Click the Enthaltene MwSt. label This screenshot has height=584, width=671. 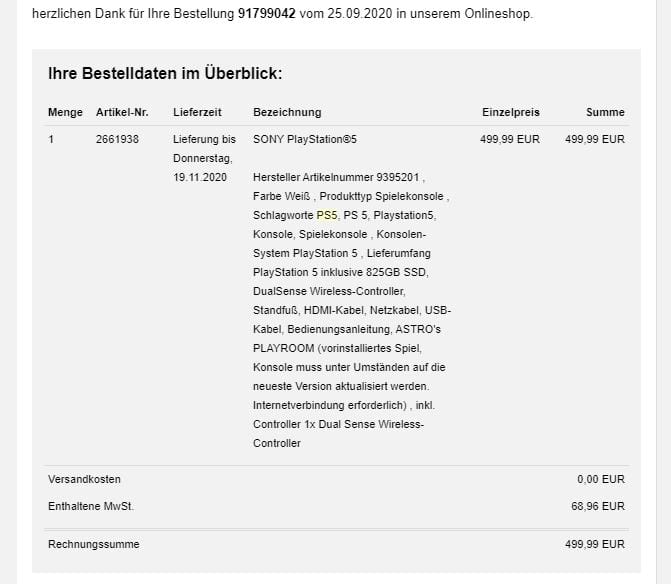tap(90, 506)
